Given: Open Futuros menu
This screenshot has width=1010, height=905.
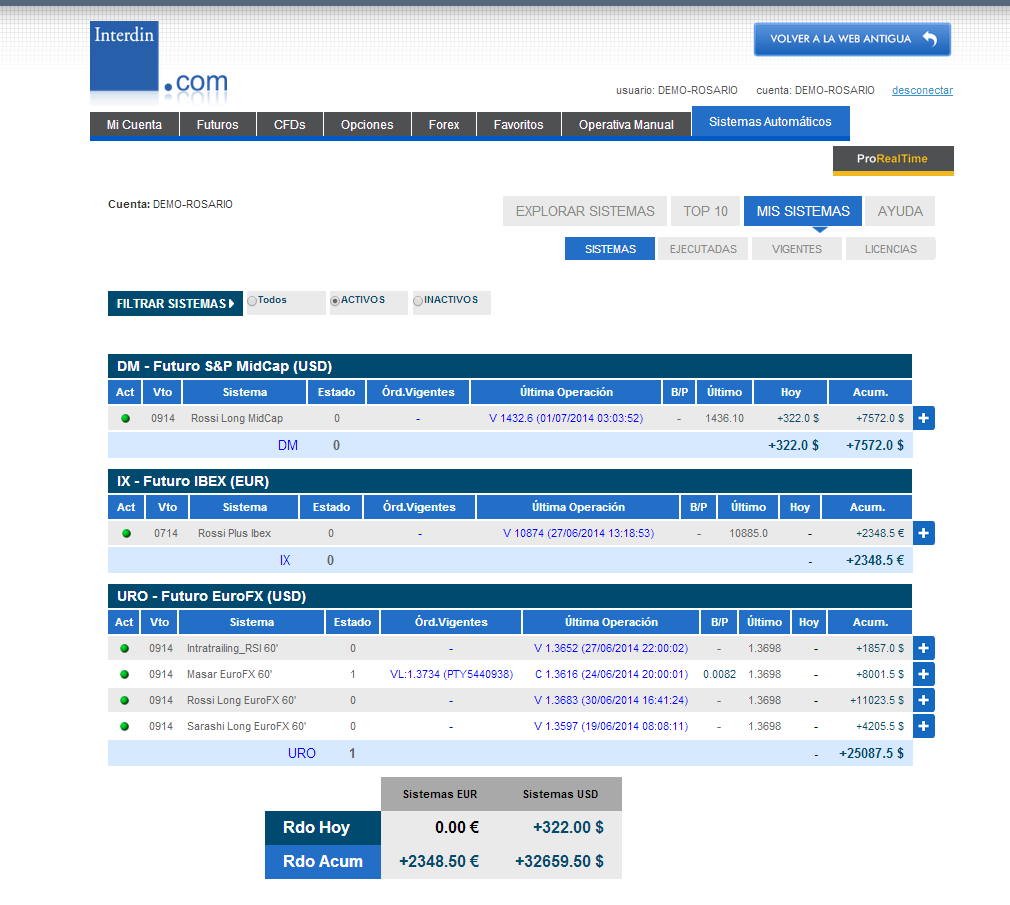Looking at the screenshot, I should click(x=218, y=125).
